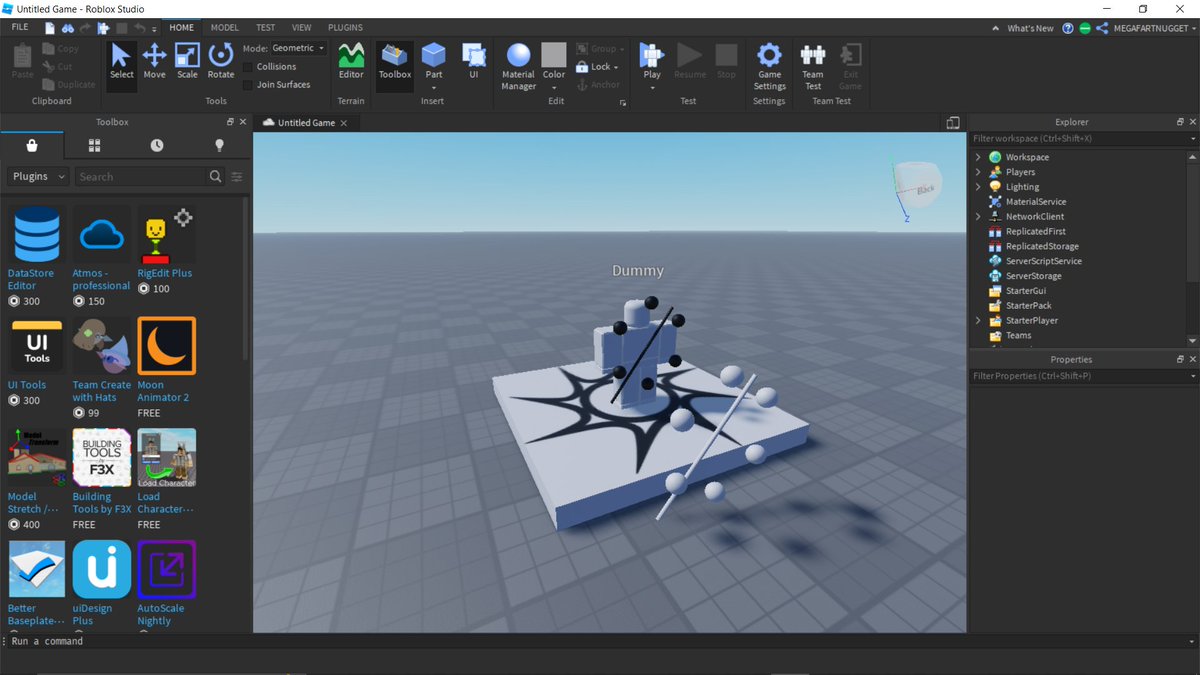
Task: Click the share icon near username
Action: [x=1102, y=28]
